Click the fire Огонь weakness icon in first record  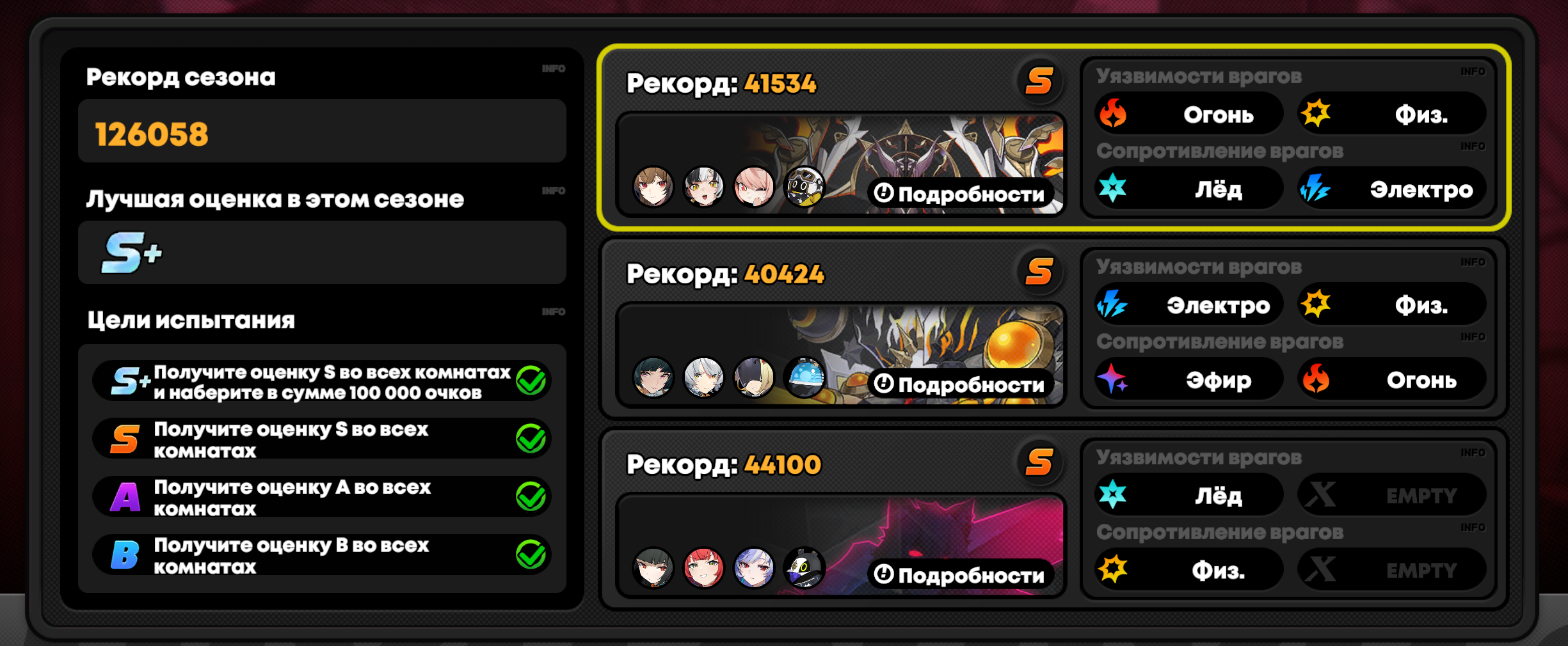coord(1113,114)
